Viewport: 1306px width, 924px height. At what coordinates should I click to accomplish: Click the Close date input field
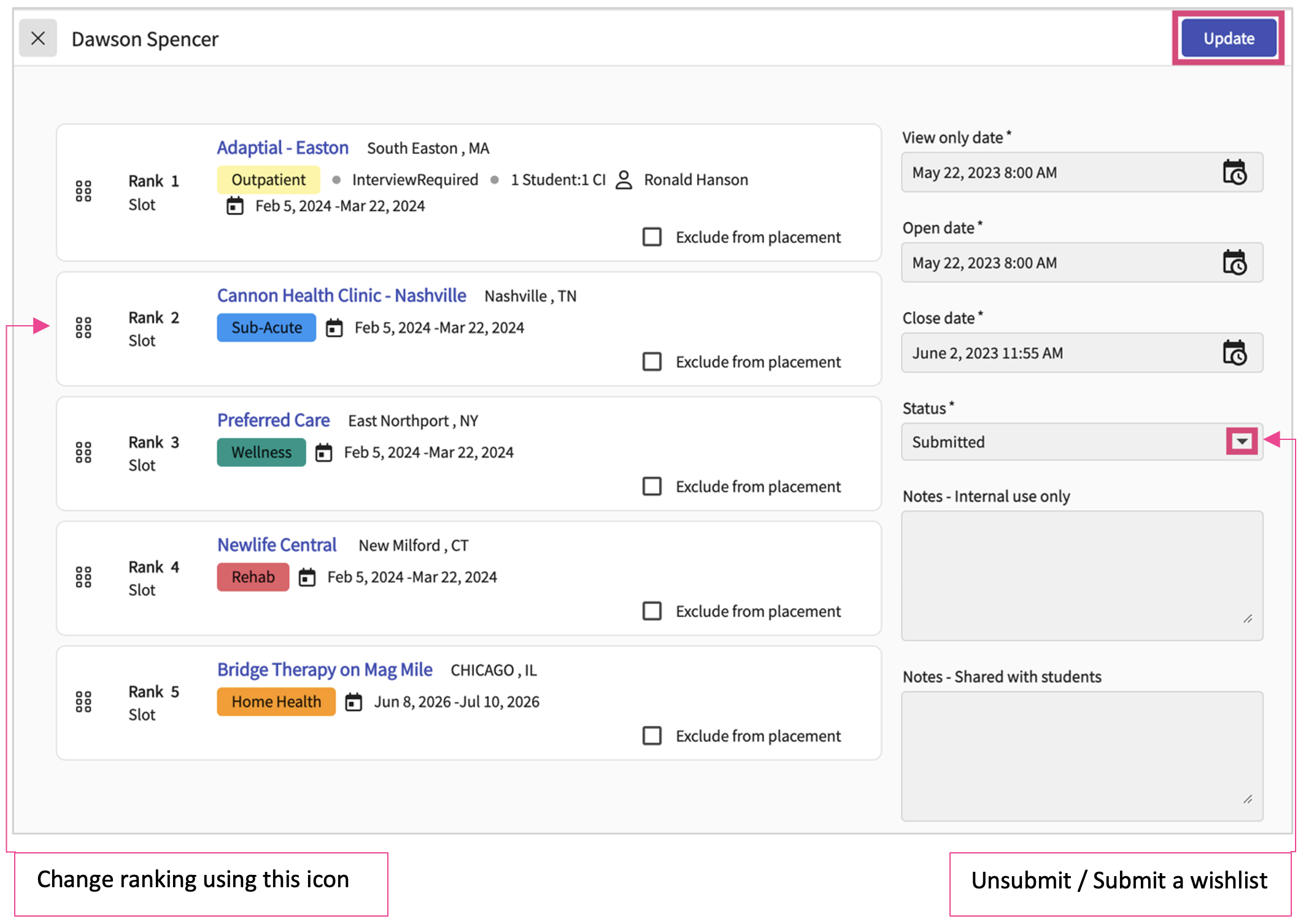coord(1056,353)
